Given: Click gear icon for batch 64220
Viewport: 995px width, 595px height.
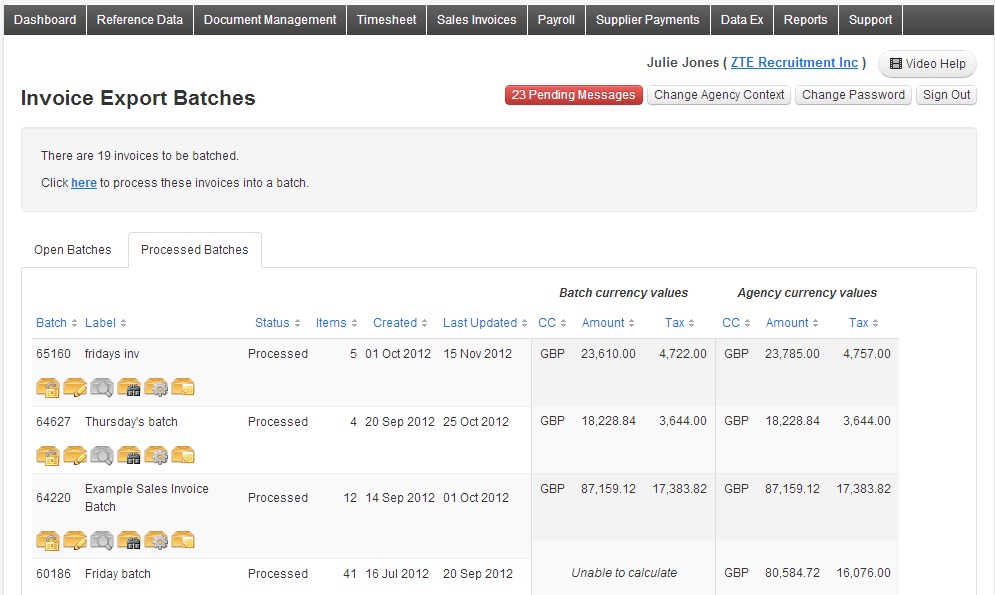Looking at the screenshot, I should [156, 540].
